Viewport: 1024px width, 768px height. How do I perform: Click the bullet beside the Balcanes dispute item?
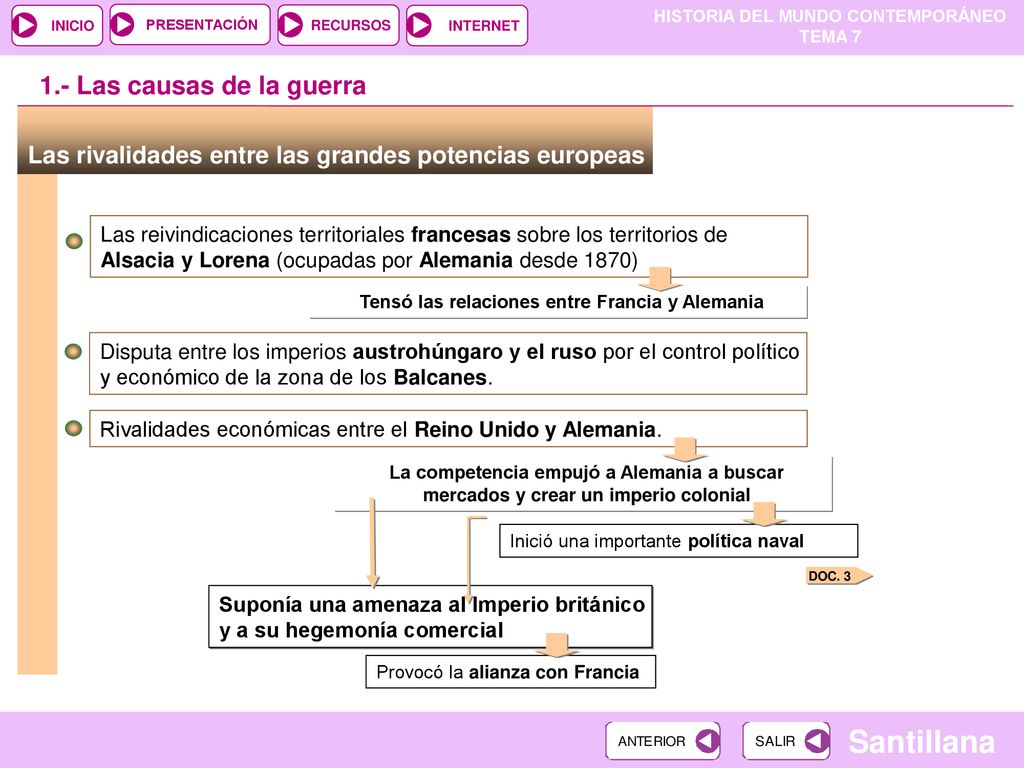point(74,352)
